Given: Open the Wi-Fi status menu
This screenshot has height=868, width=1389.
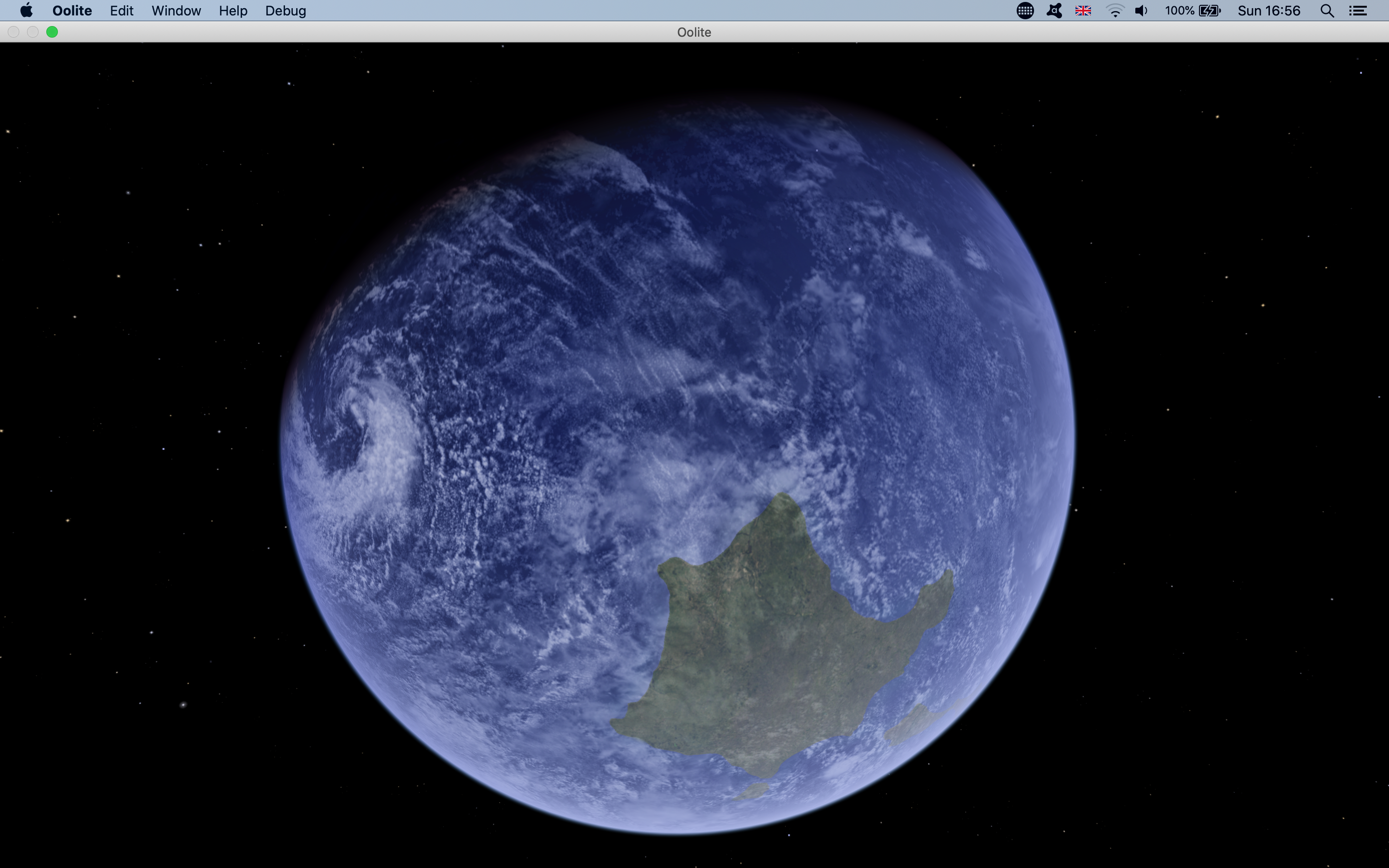Looking at the screenshot, I should [1114, 10].
